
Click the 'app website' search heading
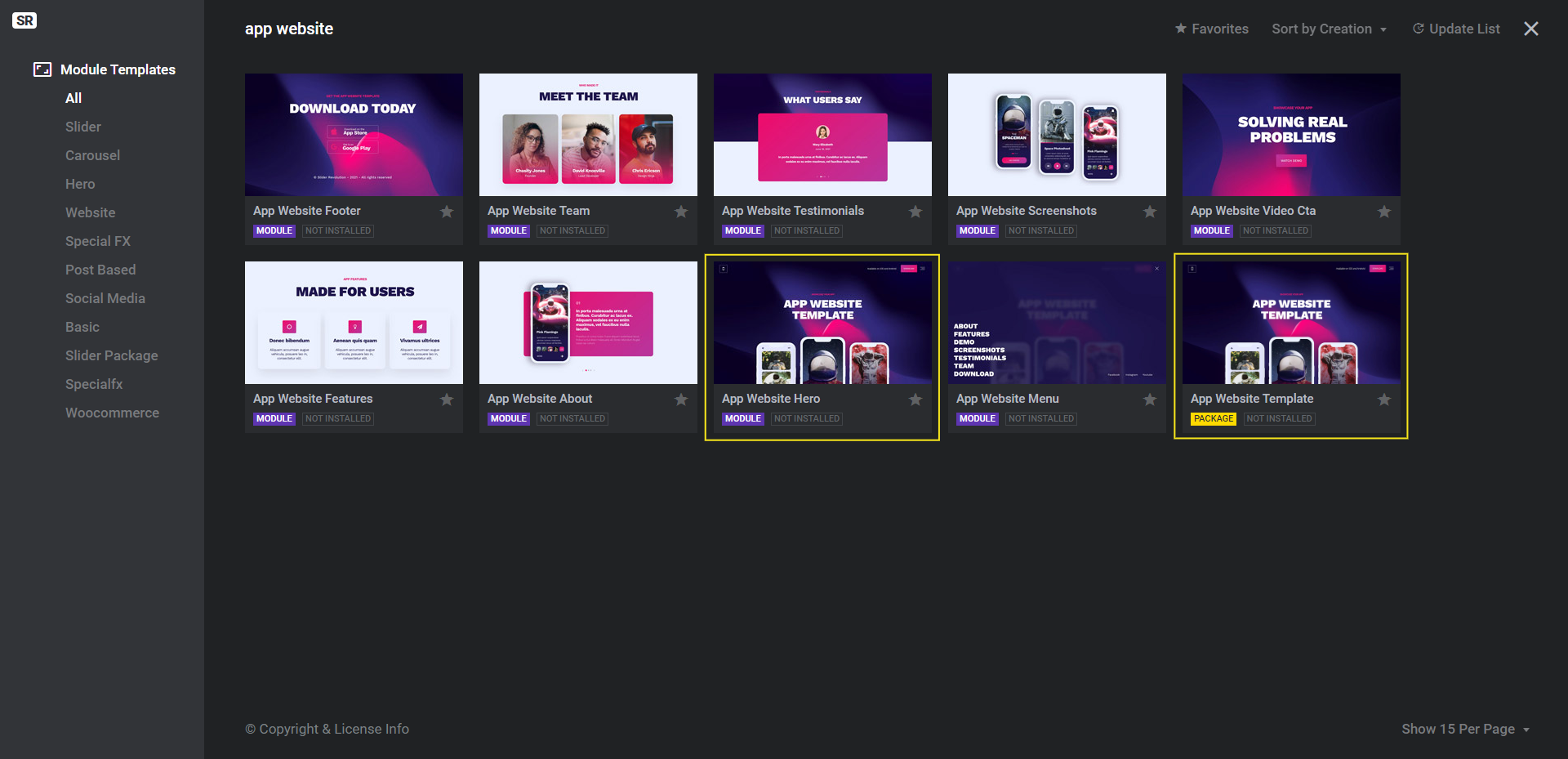click(x=289, y=29)
